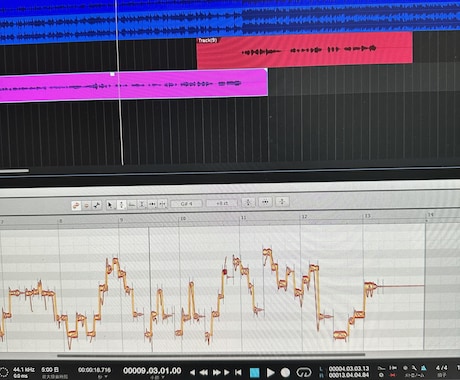Click the orange blob compare icon
The width and height of the screenshot is (460, 380).
76,206
